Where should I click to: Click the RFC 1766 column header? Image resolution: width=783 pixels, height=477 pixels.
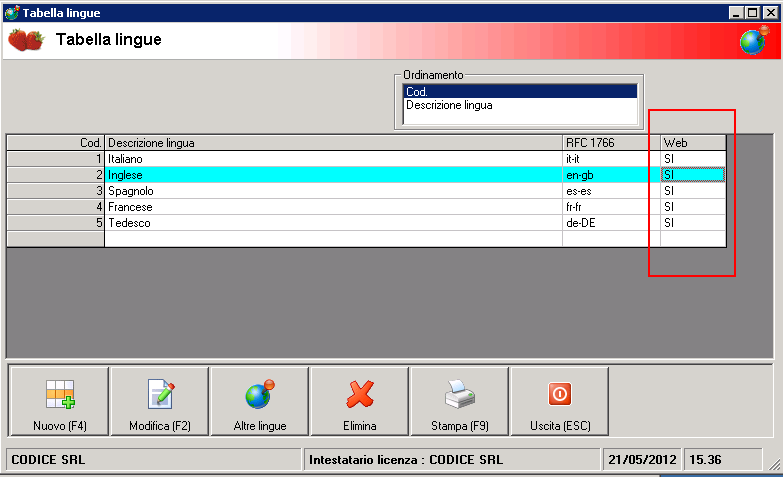(611, 143)
